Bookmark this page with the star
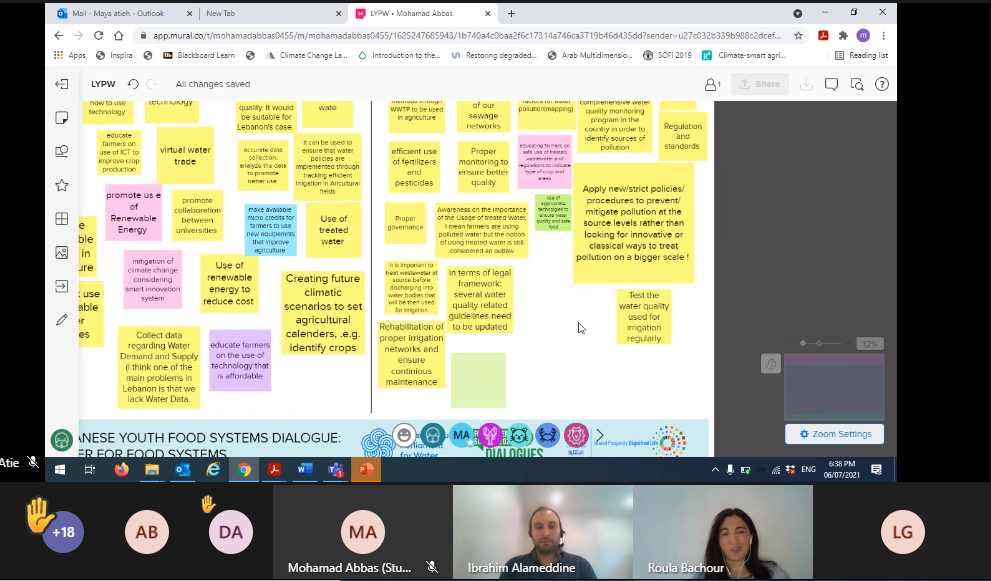 [x=798, y=35]
